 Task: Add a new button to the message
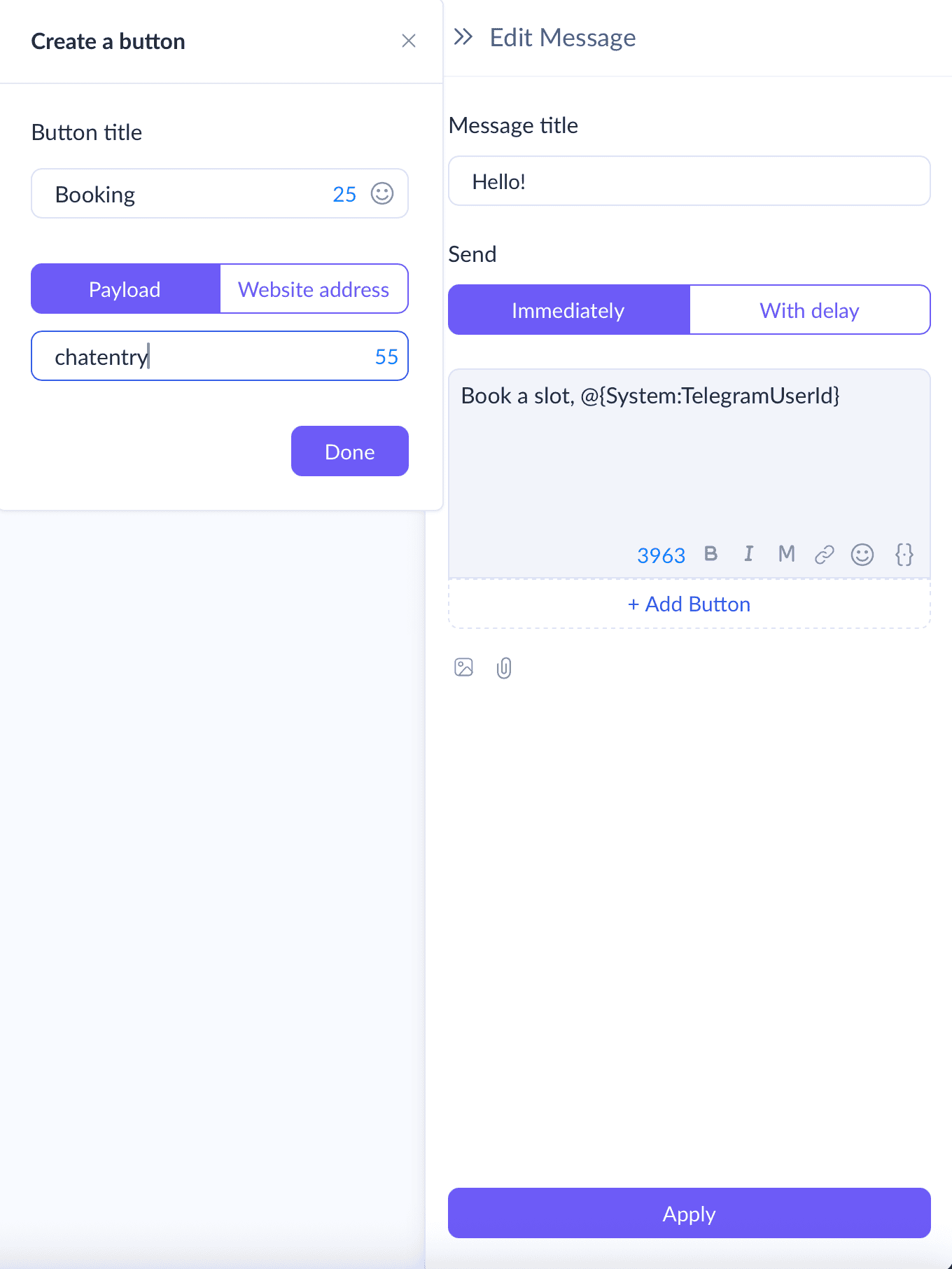tap(689, 604)
